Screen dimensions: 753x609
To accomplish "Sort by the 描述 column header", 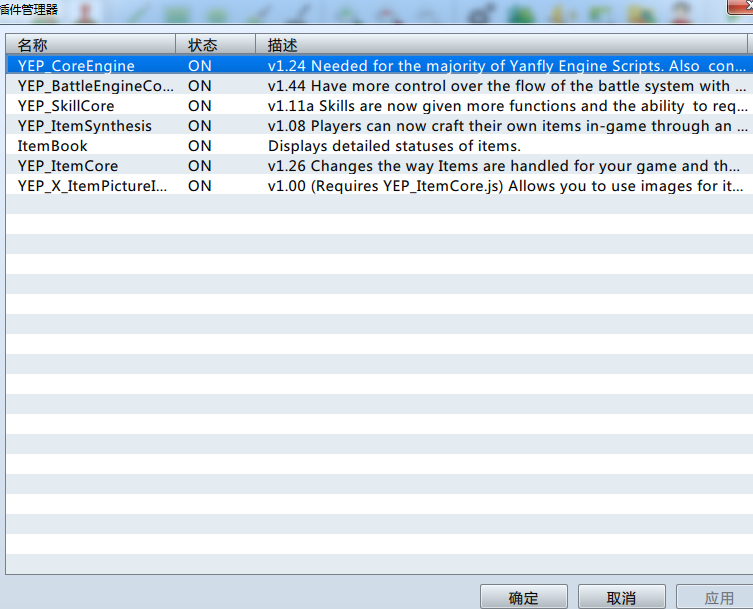I will 501,45.
